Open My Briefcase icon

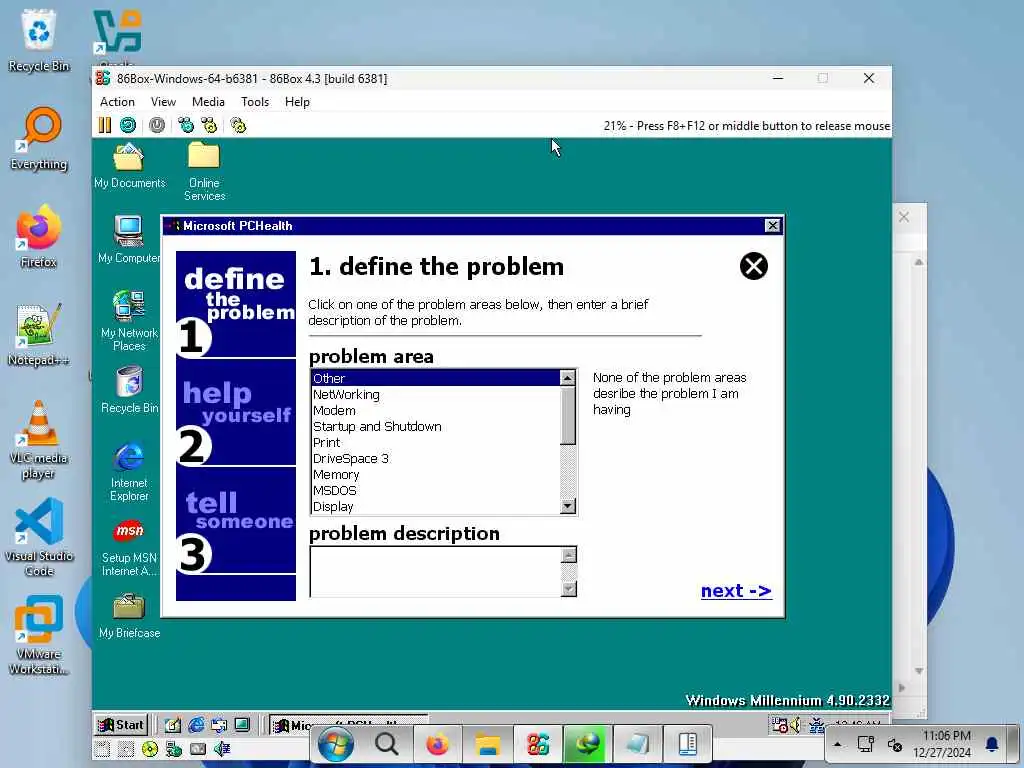(x=129, y=616)
